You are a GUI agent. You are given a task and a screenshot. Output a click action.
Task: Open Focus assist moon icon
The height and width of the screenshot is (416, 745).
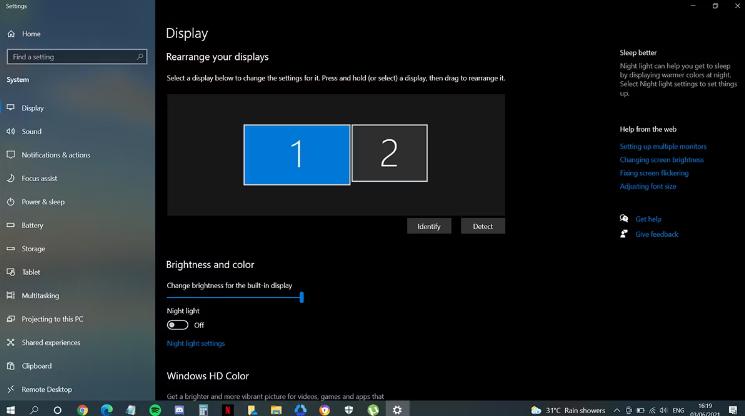tap(10, 178)
